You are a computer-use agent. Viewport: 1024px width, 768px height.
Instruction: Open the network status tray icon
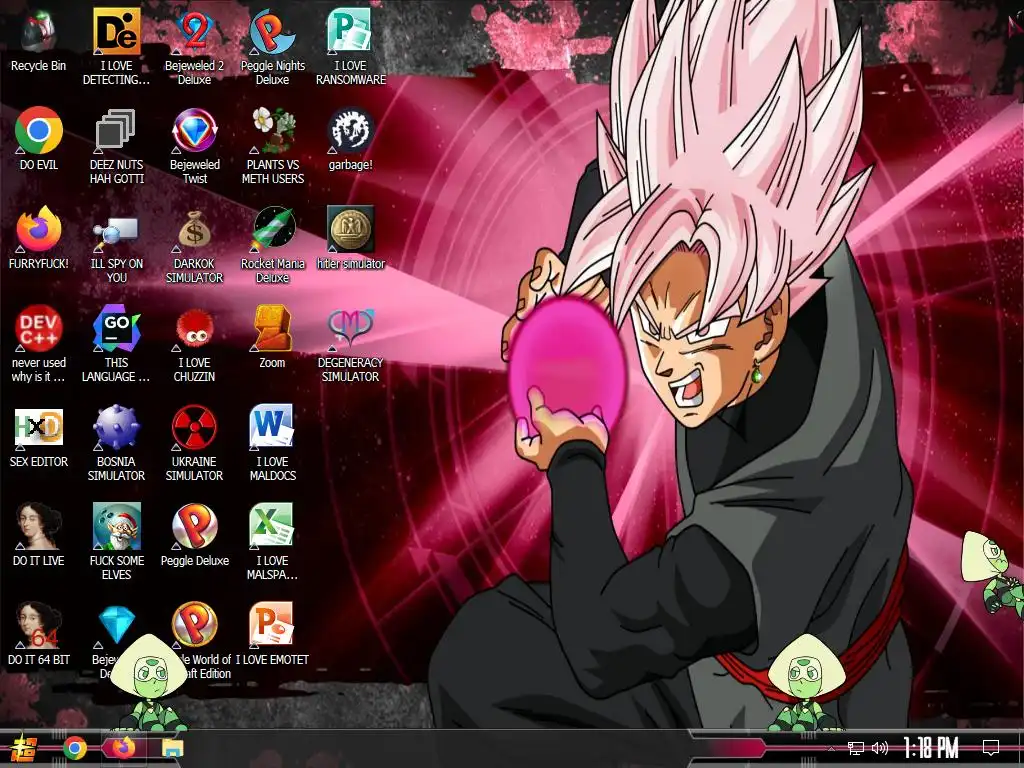click(856, 748)
